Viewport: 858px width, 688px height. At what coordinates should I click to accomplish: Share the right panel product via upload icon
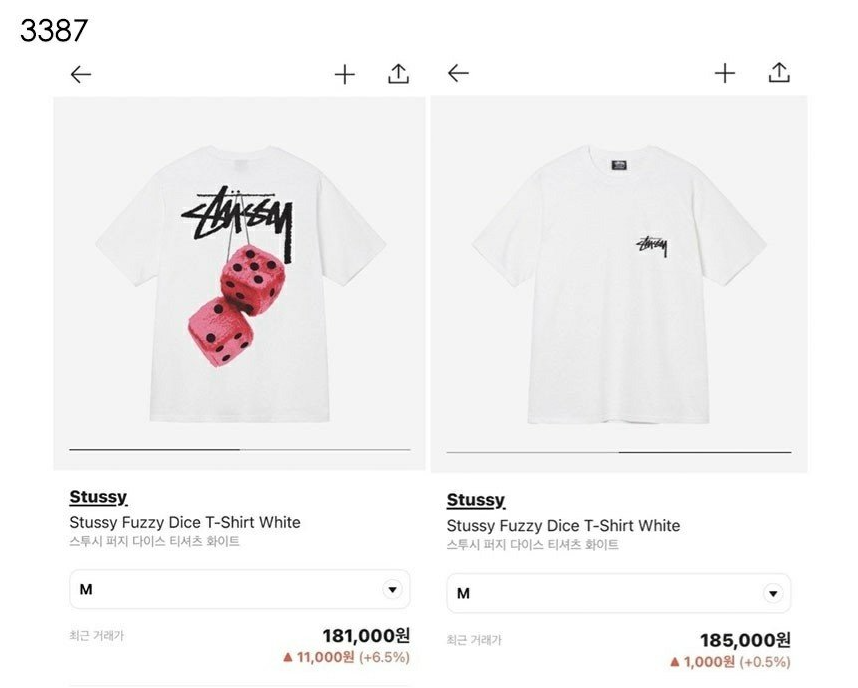pyautogui.click(x=779, y=72)
